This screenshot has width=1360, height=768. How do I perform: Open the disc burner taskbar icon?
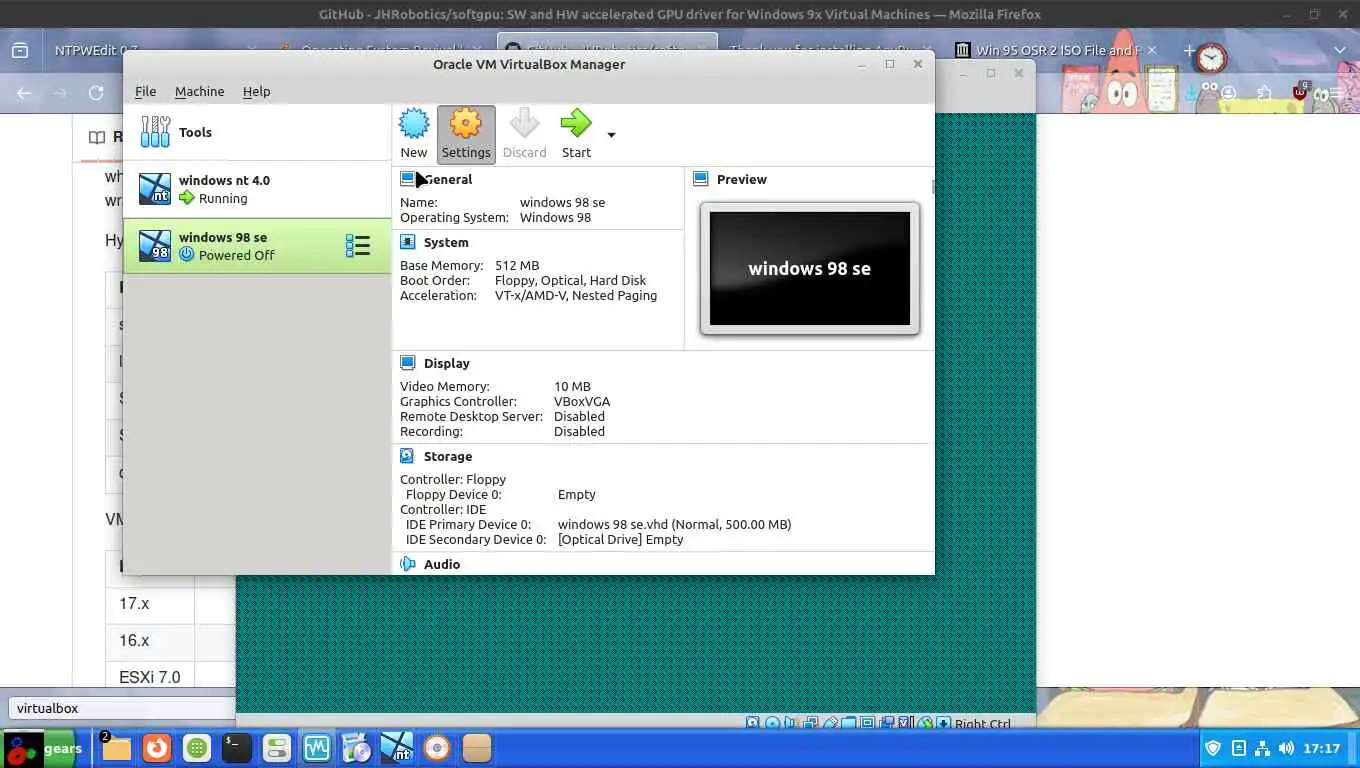tap(437, 748)
